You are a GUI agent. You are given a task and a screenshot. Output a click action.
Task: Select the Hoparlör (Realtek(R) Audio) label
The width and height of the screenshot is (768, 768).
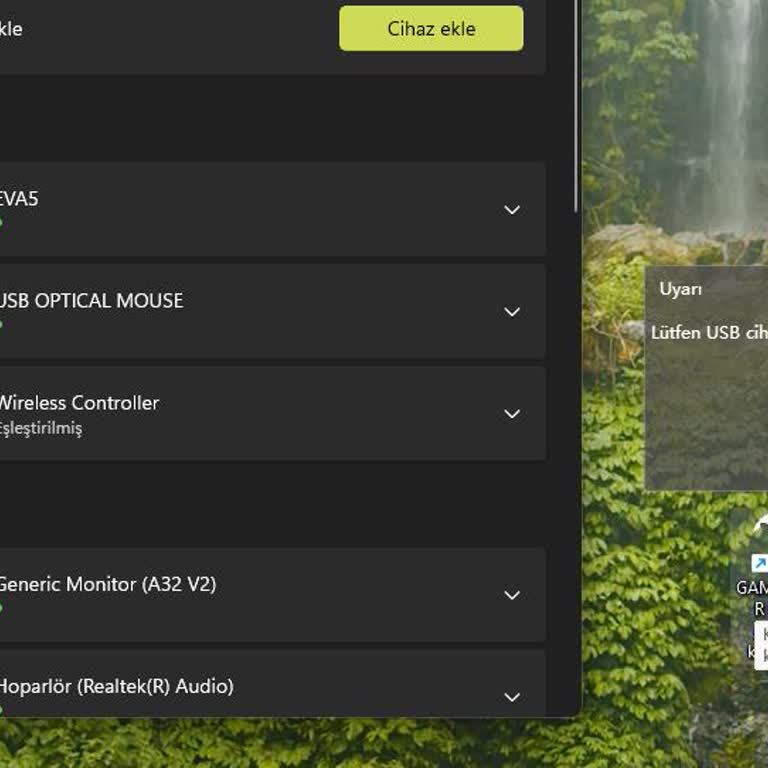point(115,686)
